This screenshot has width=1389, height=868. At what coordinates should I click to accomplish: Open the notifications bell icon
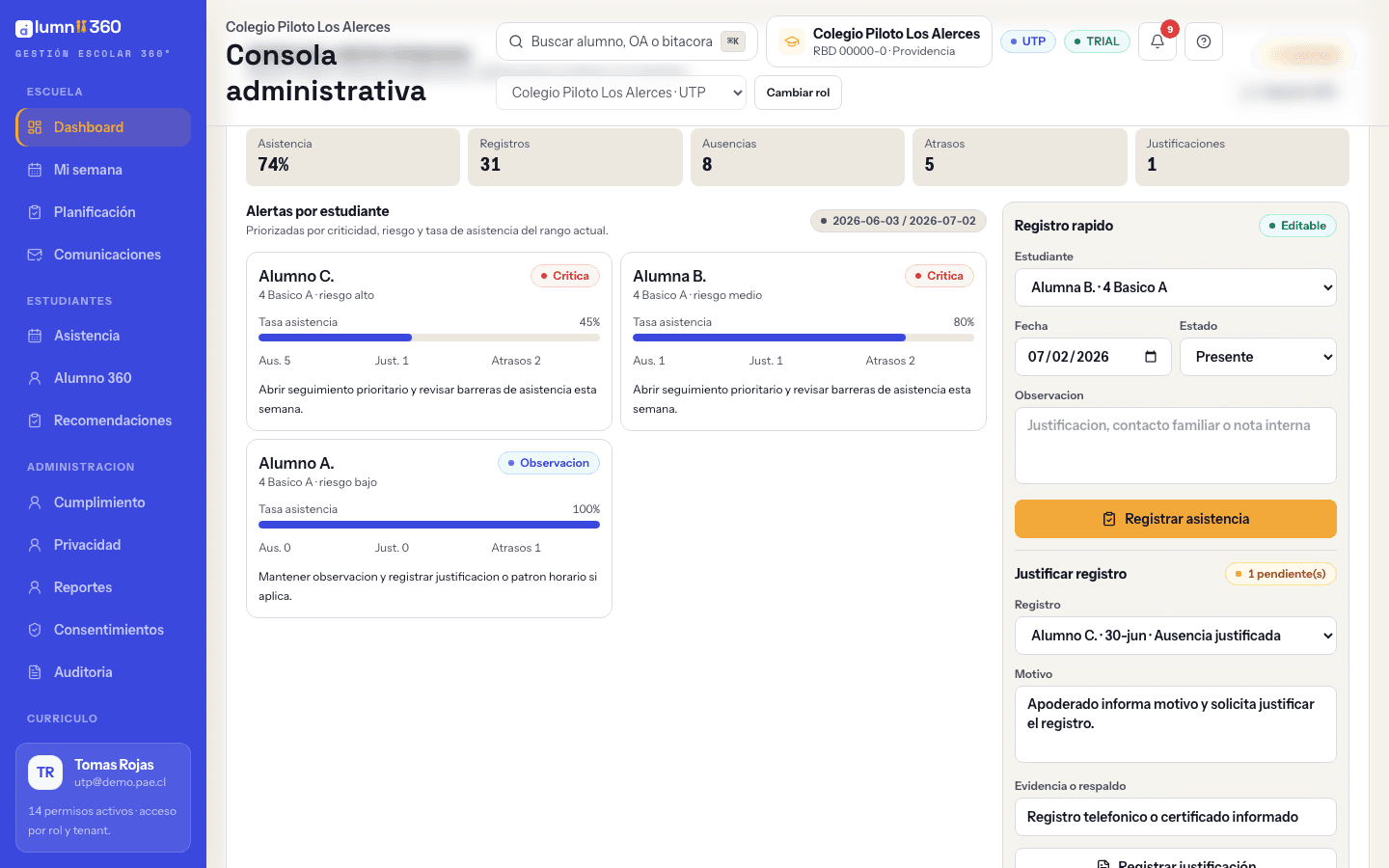[1157, 41]
